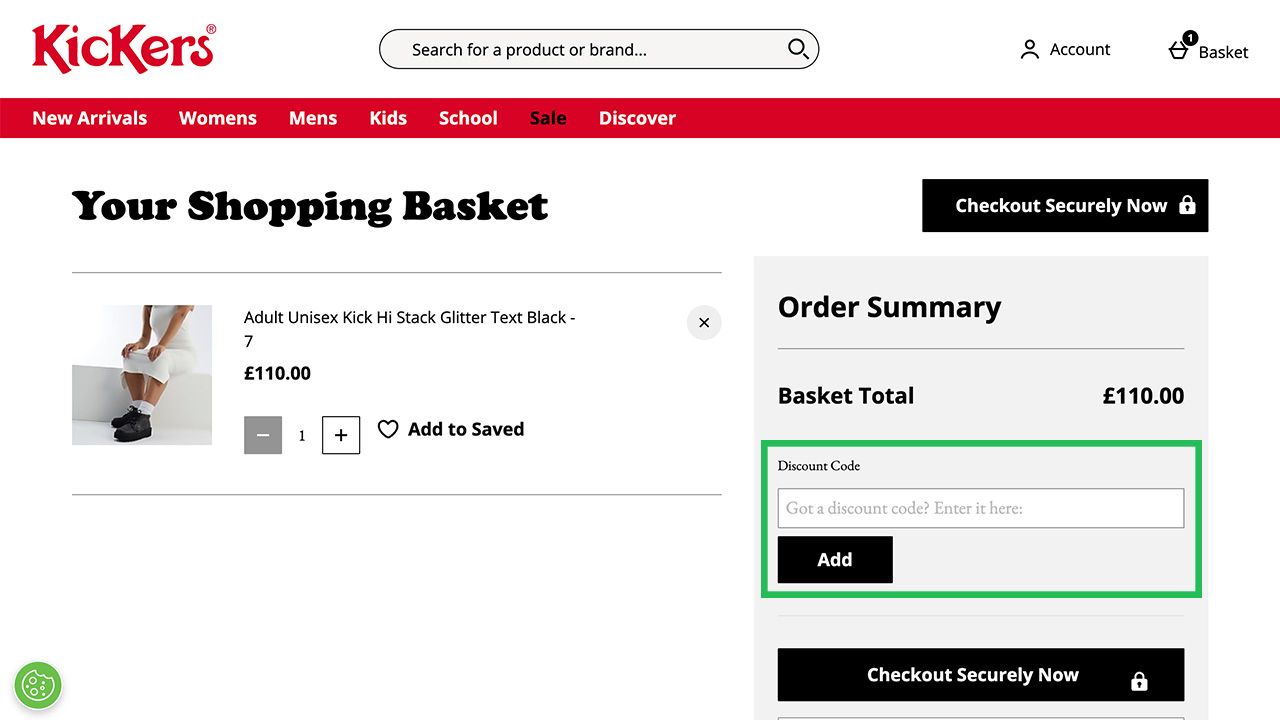The image size is (1280, 720).
Task: Open the New Arrivals menu
Action: click(90, 118)
